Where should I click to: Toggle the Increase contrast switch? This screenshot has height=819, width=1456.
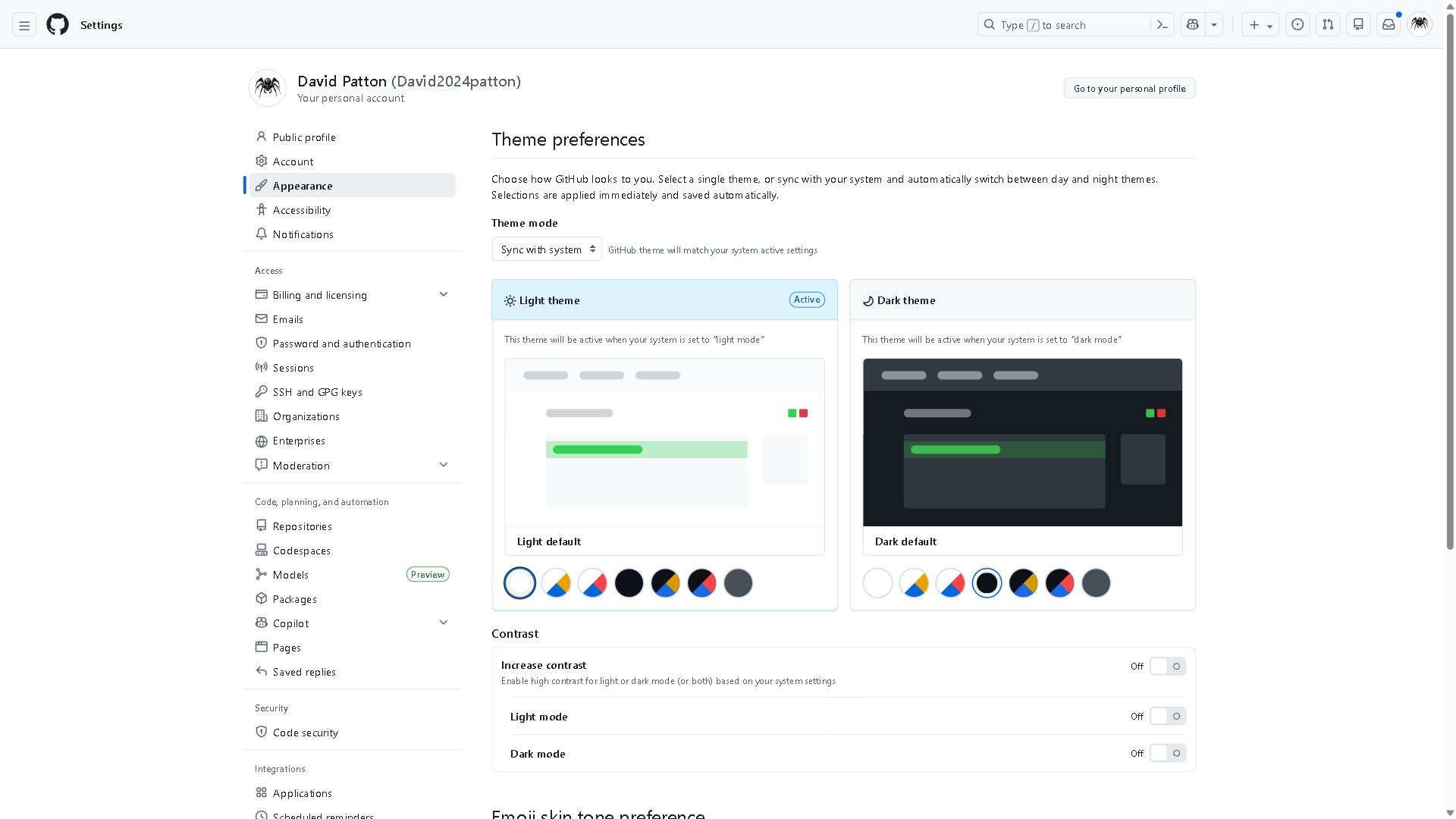tap(1167, 667)
